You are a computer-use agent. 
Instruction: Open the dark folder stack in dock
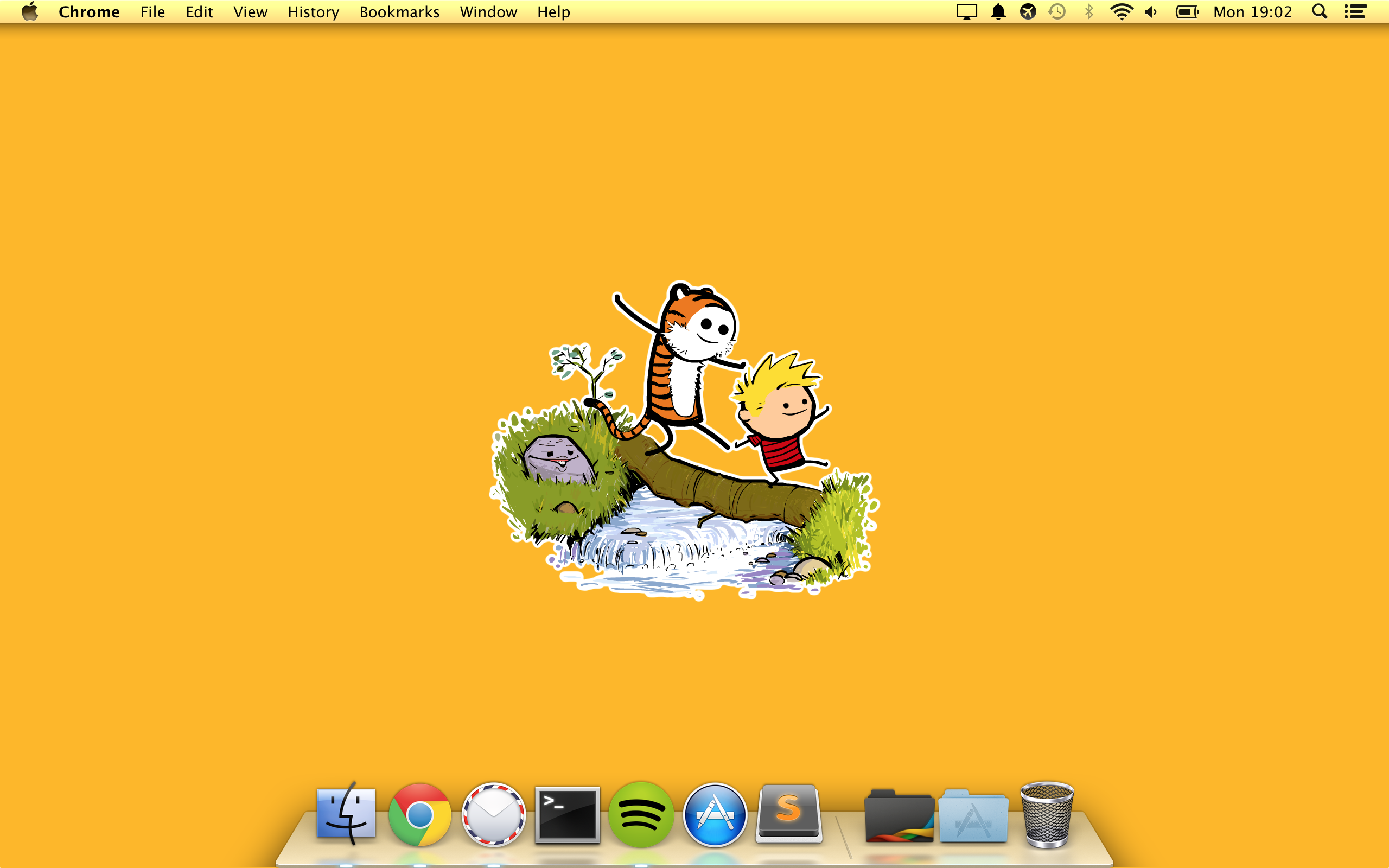pyautogui.click(x=899, y=816)
